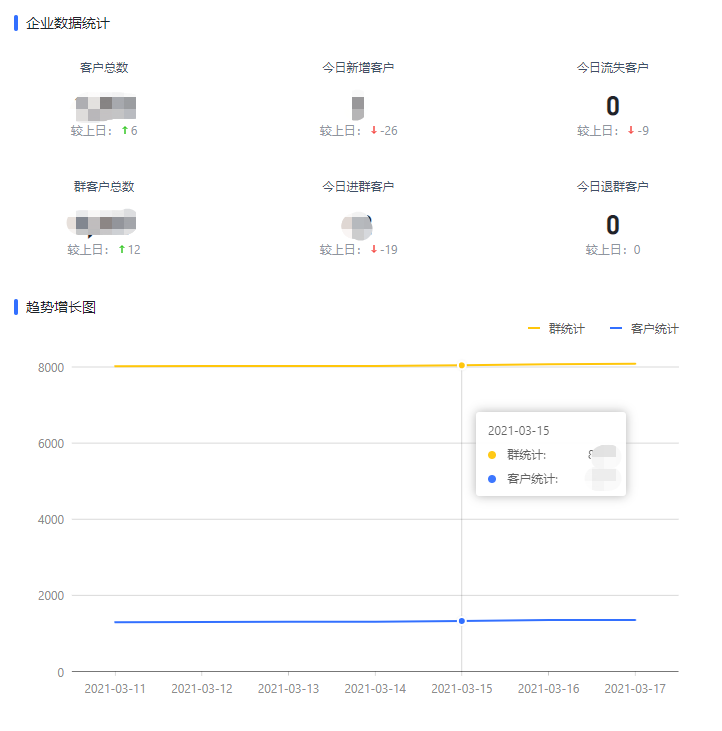The height and width of the screenshot is (731, 722).
Task: Click the green up arrow beside 12
Action: coord(122,249)
